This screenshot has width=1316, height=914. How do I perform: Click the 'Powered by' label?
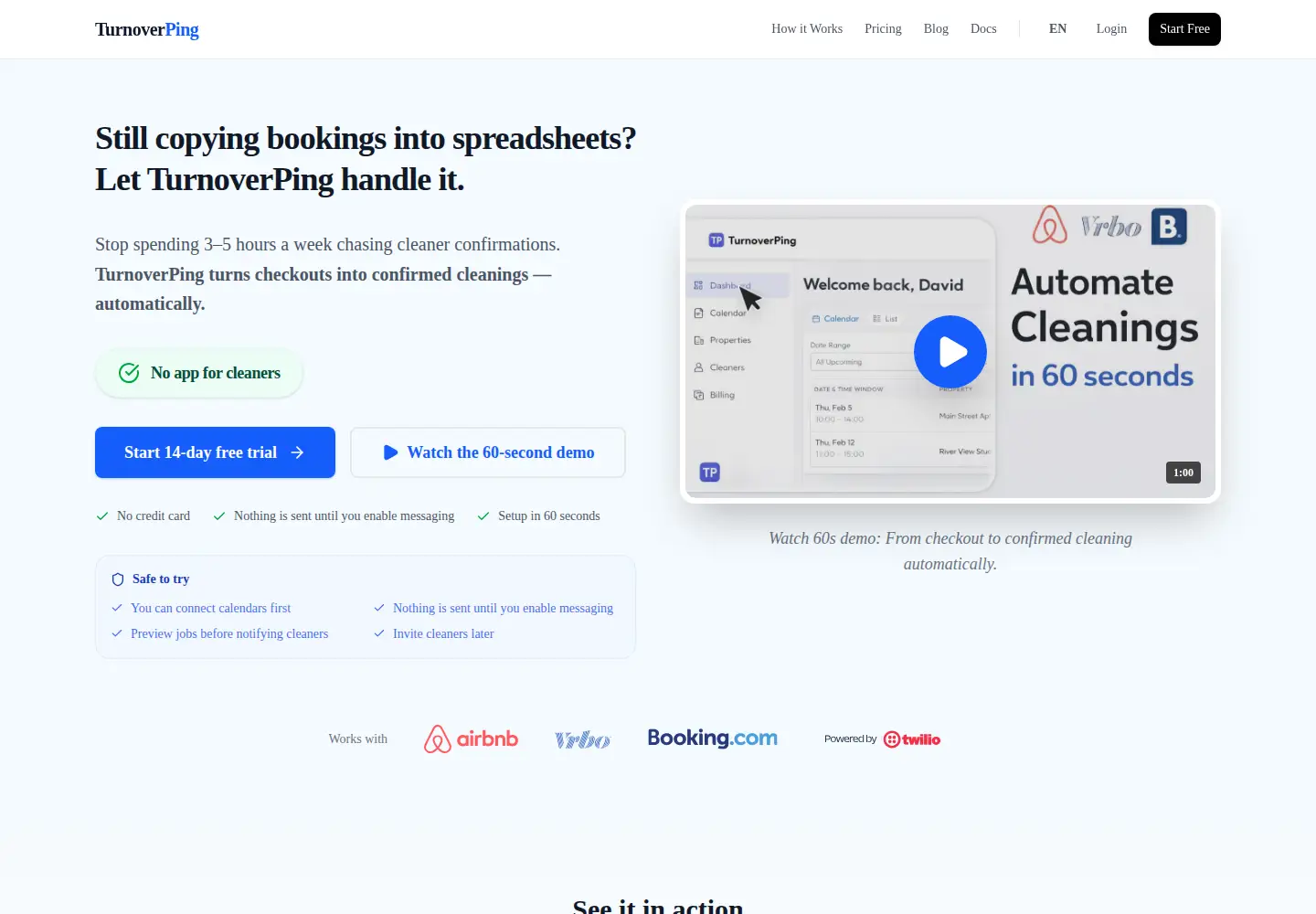pyautogui.click(x=850, y=739)
